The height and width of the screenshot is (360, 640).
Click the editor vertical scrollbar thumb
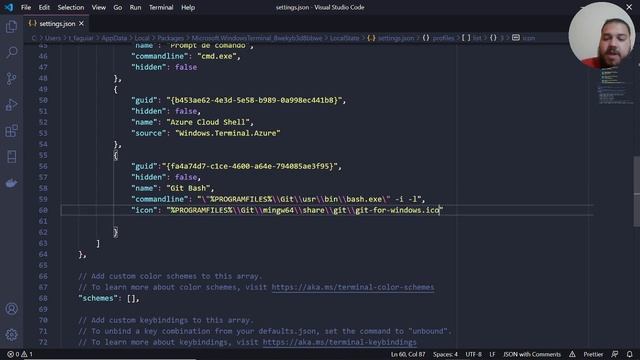pyautogui.click(x=636, y=191)
